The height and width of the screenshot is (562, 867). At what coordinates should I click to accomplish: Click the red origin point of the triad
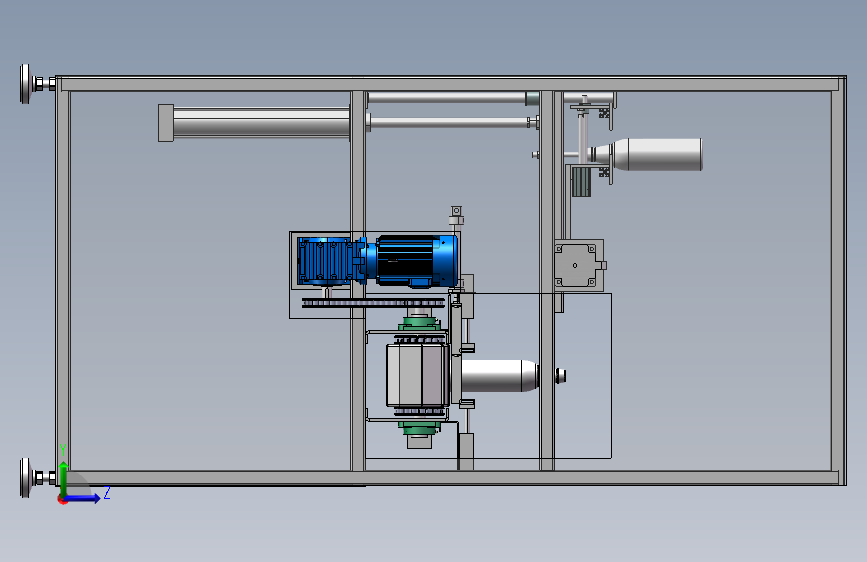62,500
